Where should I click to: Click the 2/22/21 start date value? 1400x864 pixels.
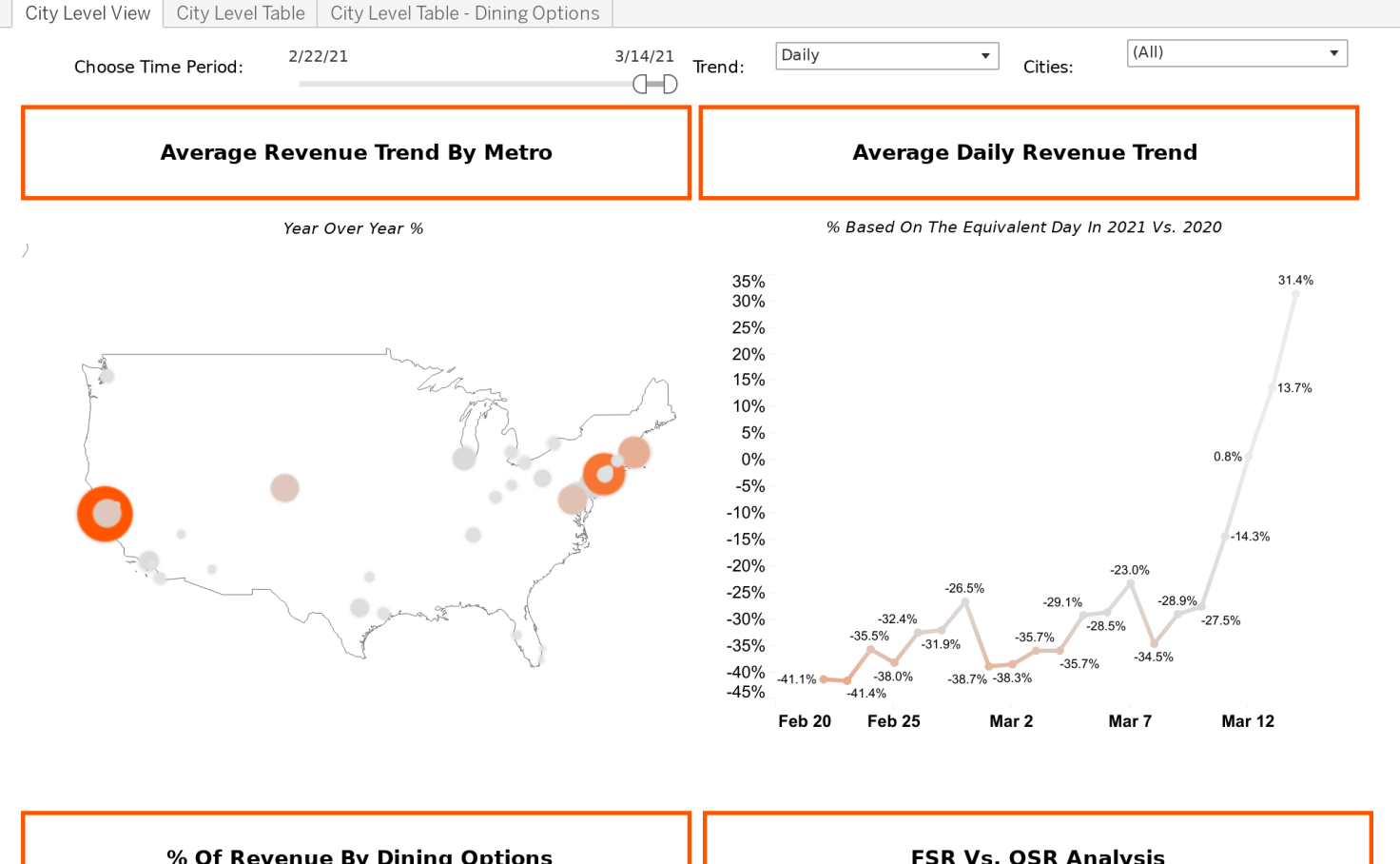click(x=319, y=56)
